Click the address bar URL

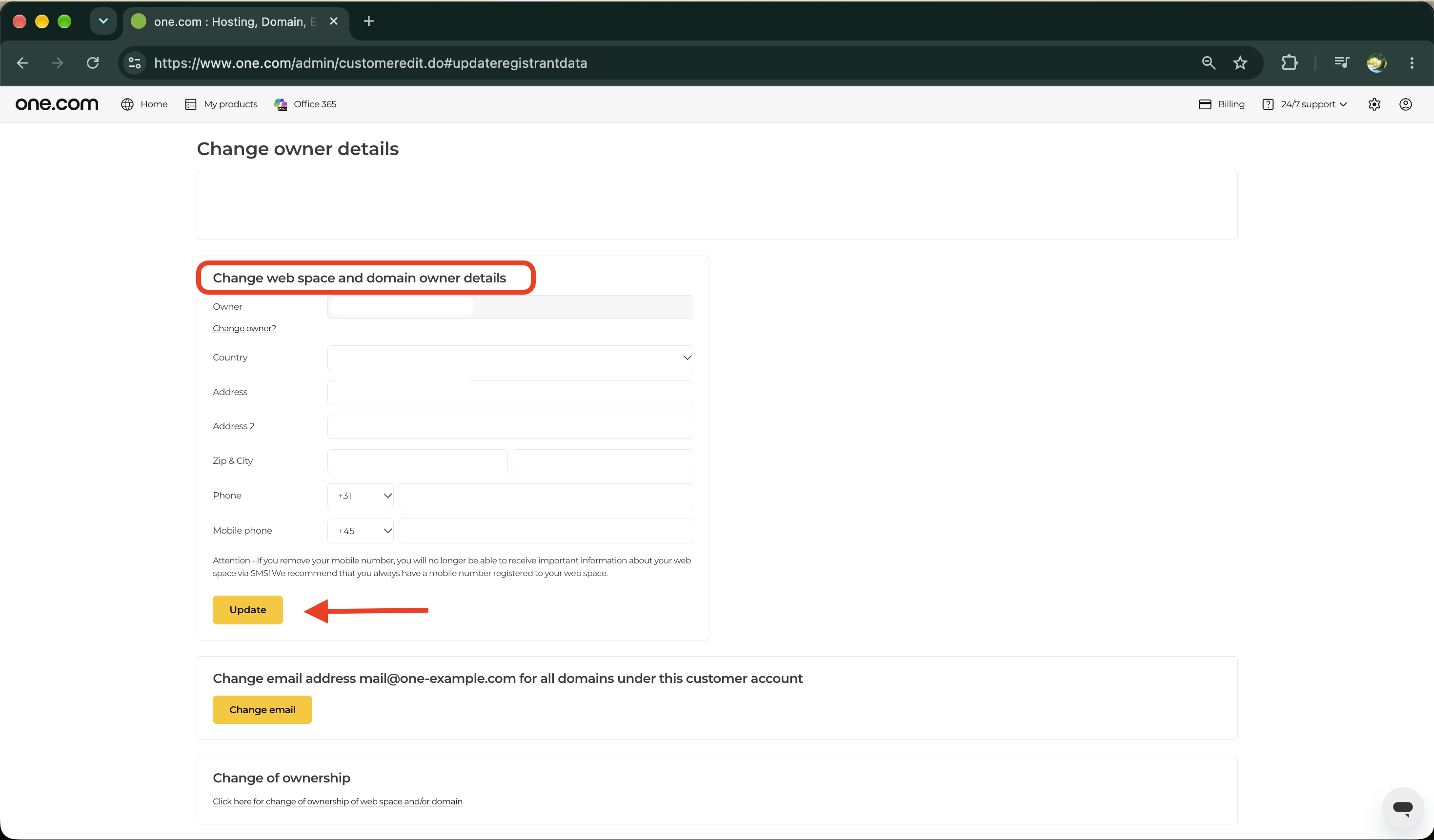point(370,62)
